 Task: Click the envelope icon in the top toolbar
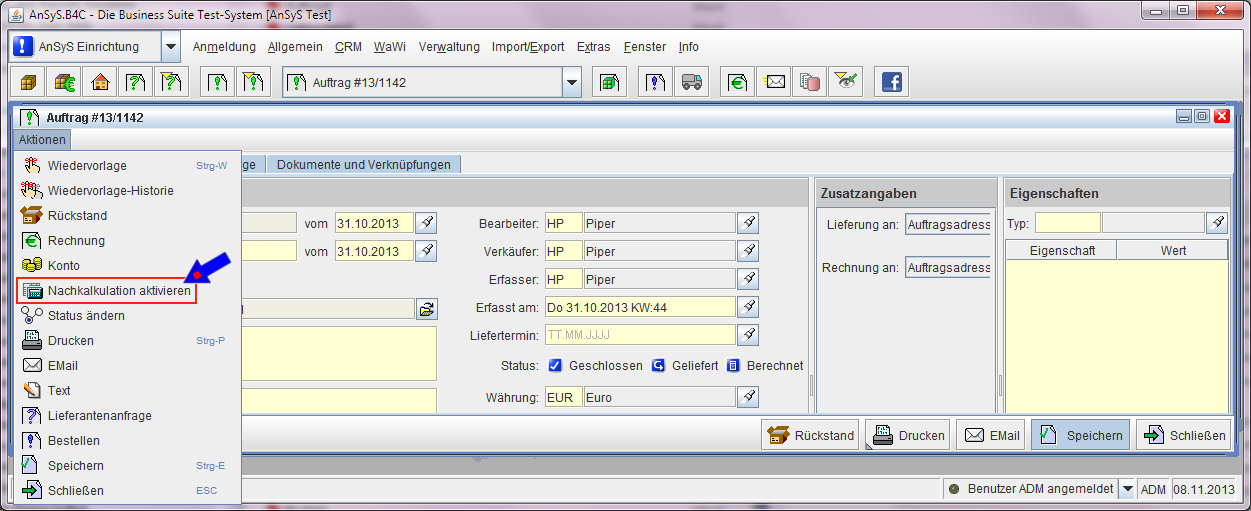(775, 83)
